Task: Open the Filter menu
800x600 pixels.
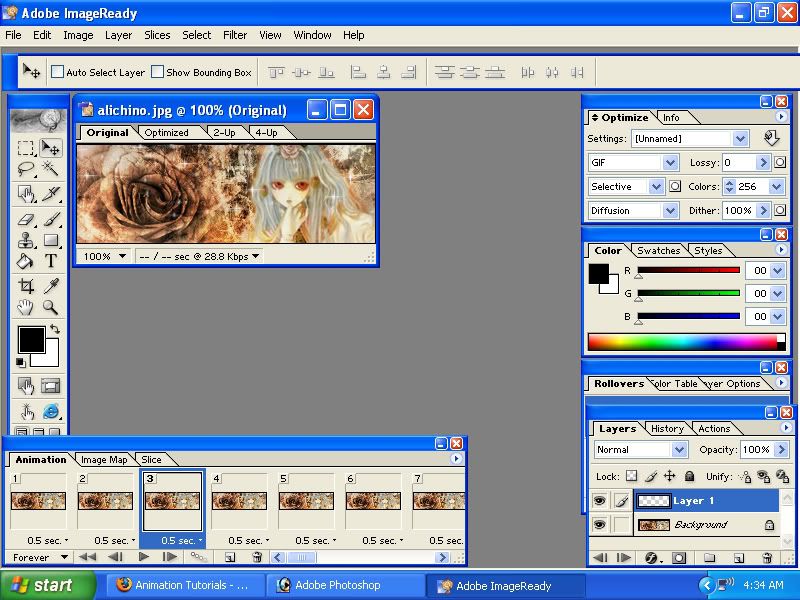Action: (x=235, y=35)
